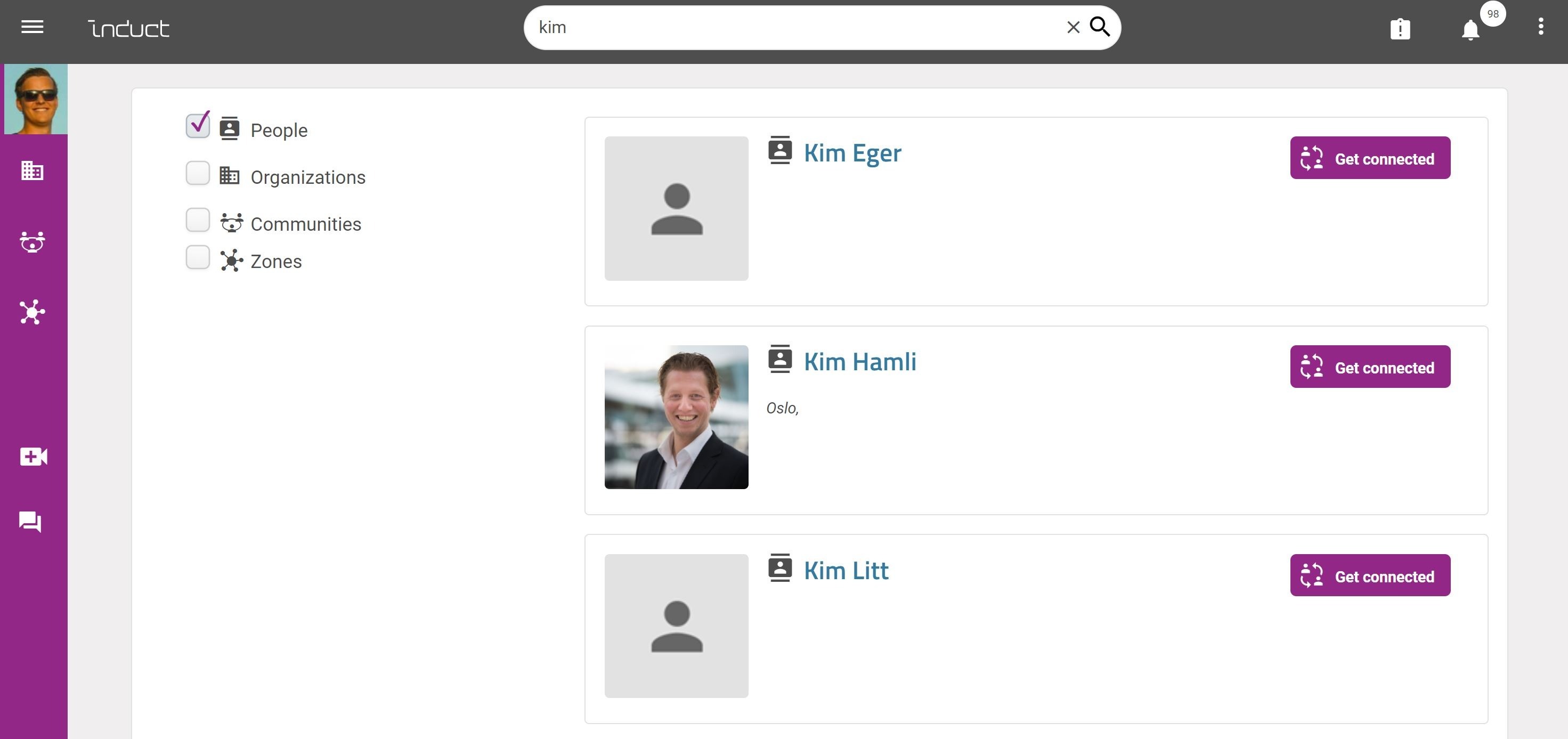The height and width of the screenshot is (739, 1568).
Task: Open the chat messages sidebar icon
Action: [x=30, y=522]
